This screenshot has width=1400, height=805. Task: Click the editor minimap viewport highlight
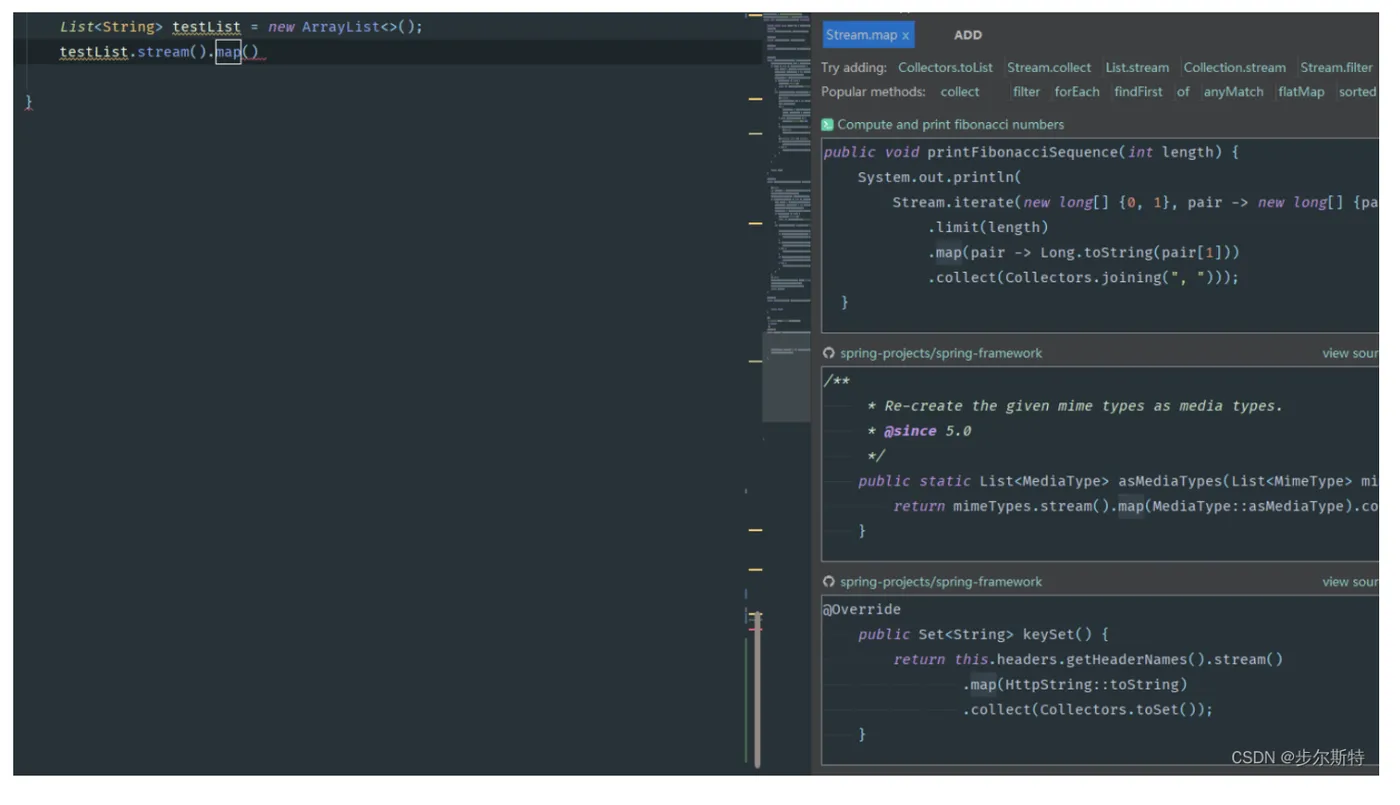pyautogui.click(x=786, y=377)
